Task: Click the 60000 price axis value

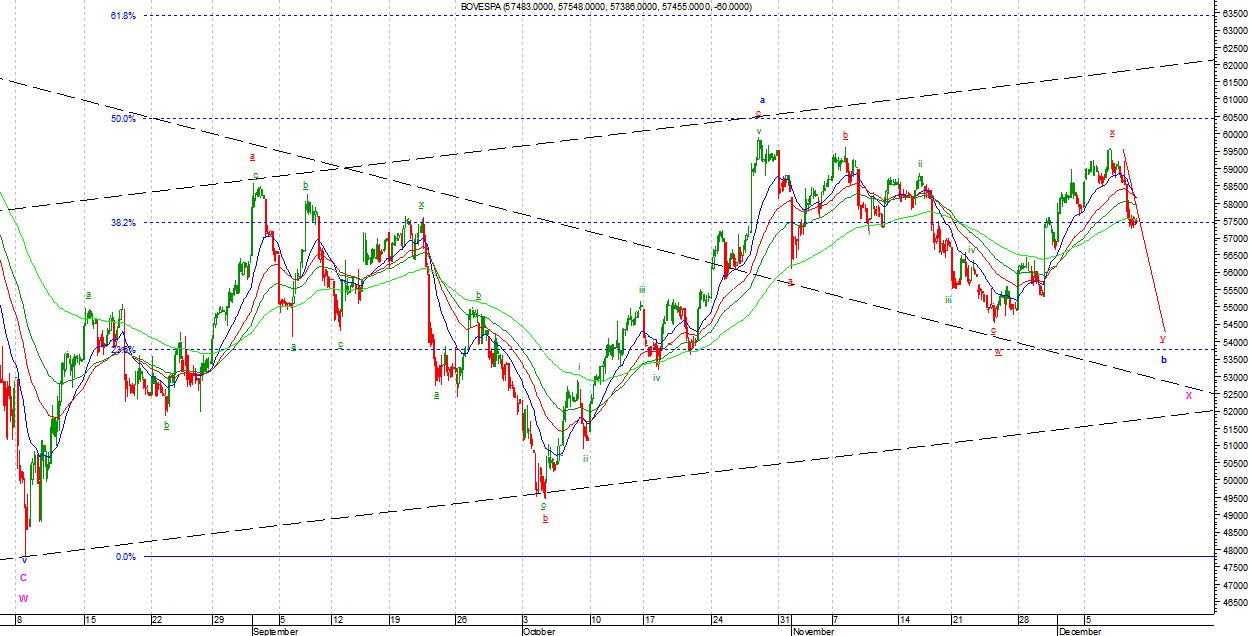Action: coord(1233,135)
